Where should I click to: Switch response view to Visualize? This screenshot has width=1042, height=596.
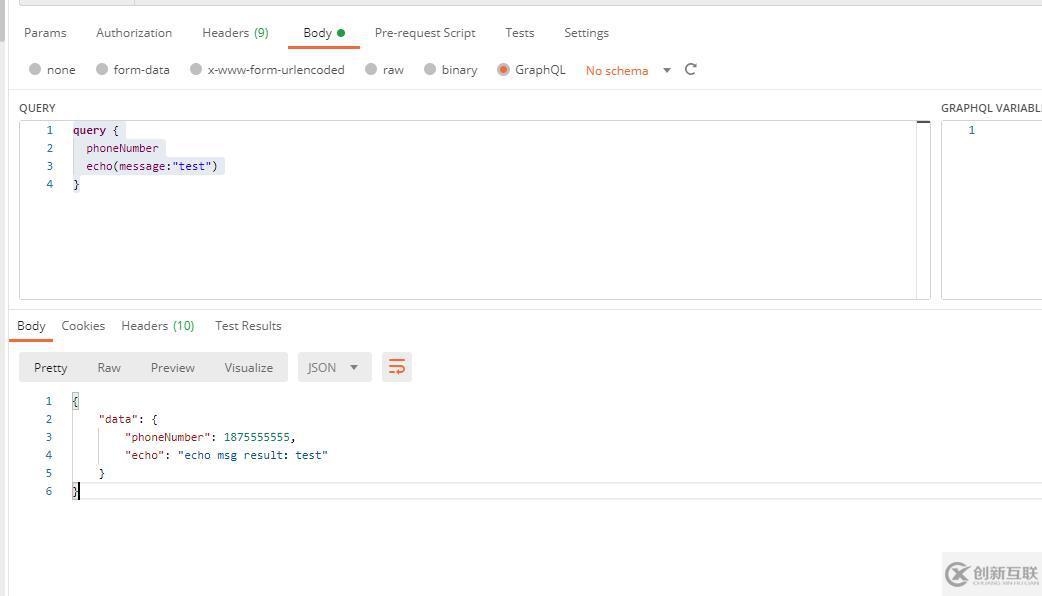click(x=249, y=367)
